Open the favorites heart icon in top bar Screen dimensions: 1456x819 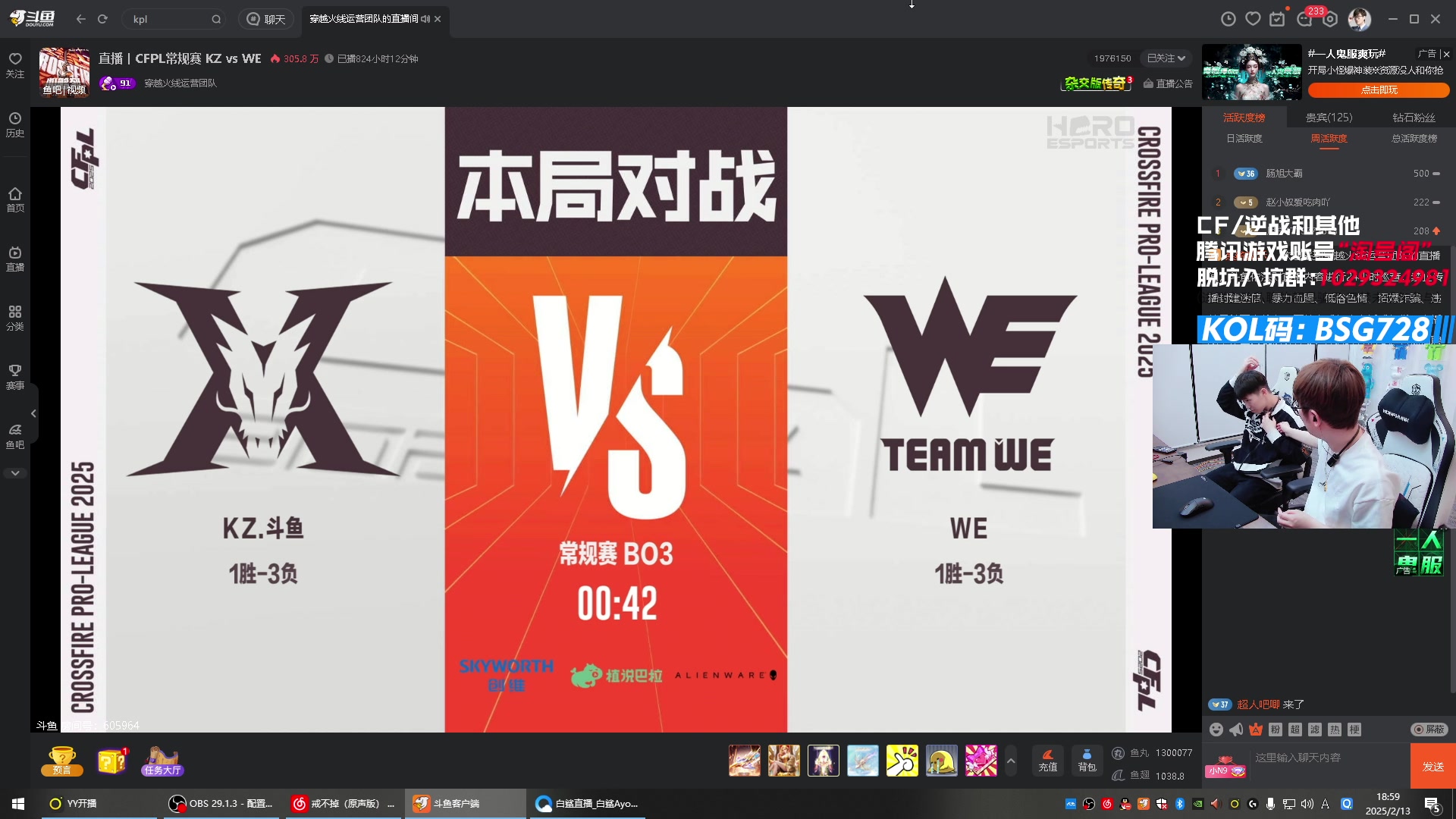tap(1253, 19)
